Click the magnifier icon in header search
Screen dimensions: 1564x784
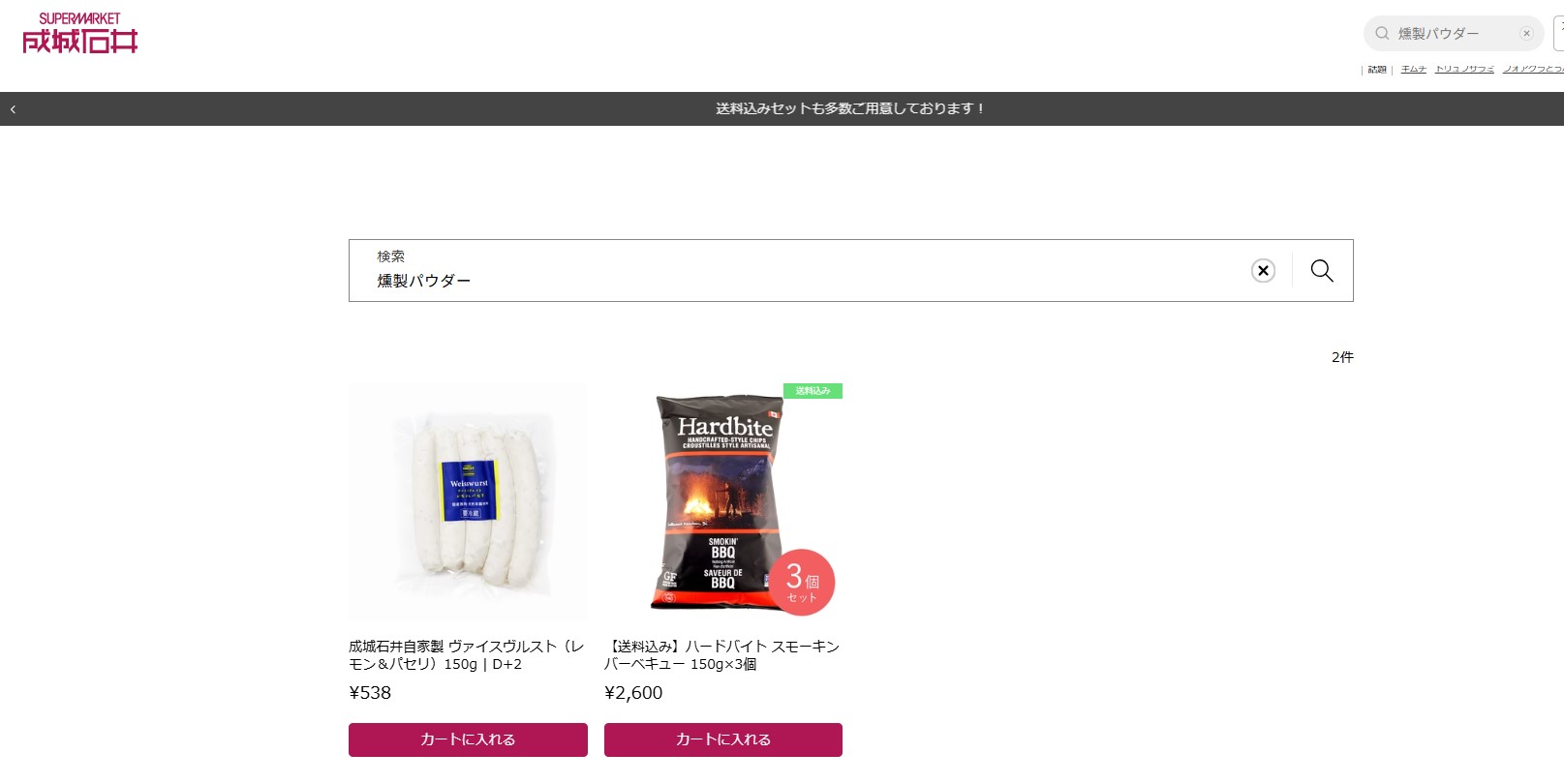coord(1382,33)
